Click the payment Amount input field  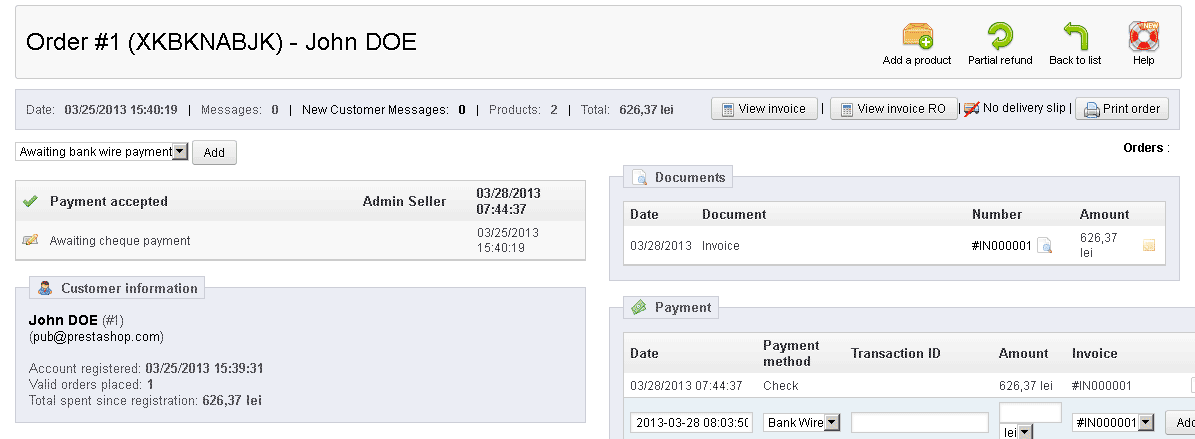[1030, 412]
